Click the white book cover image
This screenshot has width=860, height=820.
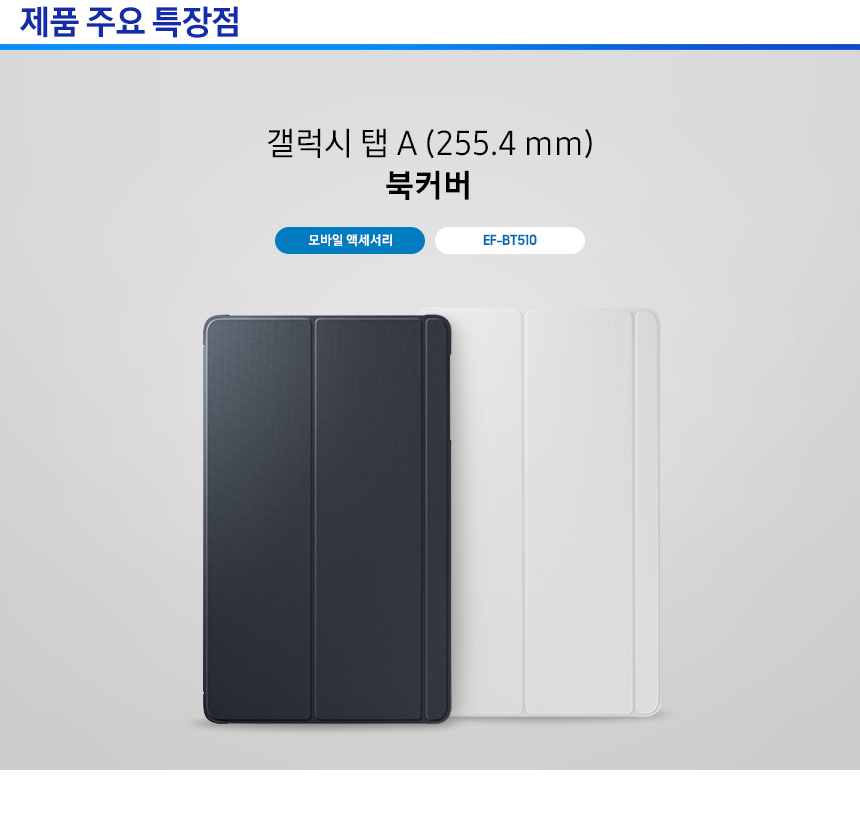tap(556, 512)
